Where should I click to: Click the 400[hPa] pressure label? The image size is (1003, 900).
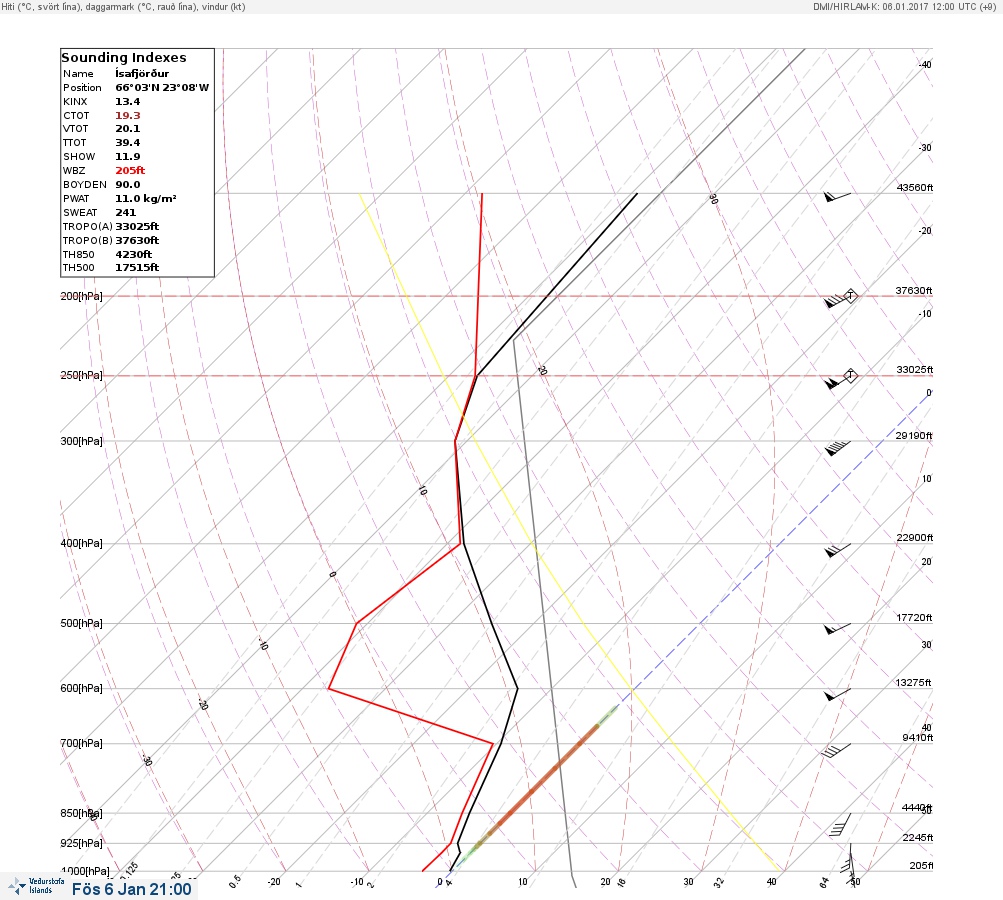pos(81,543)
